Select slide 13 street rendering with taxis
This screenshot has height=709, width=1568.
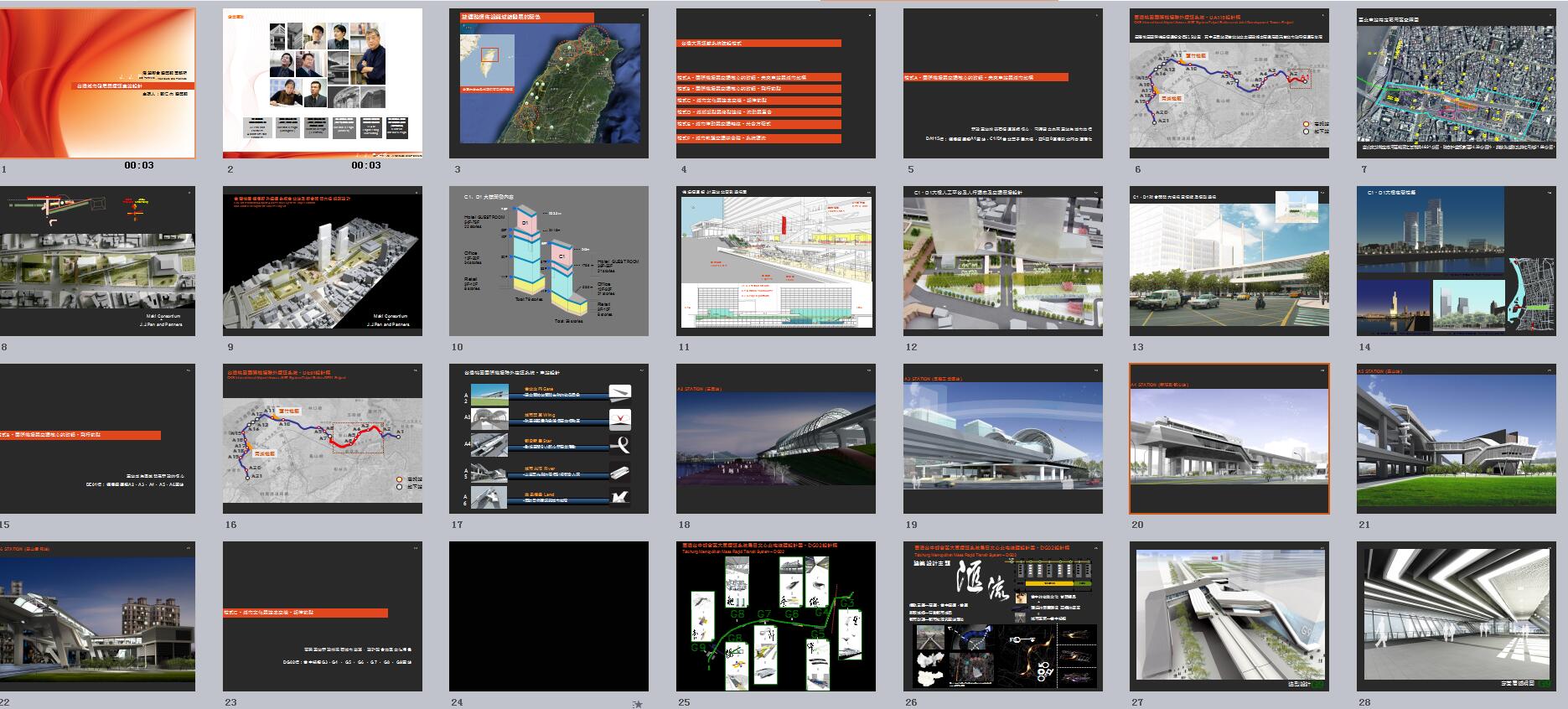[1229, 261]
